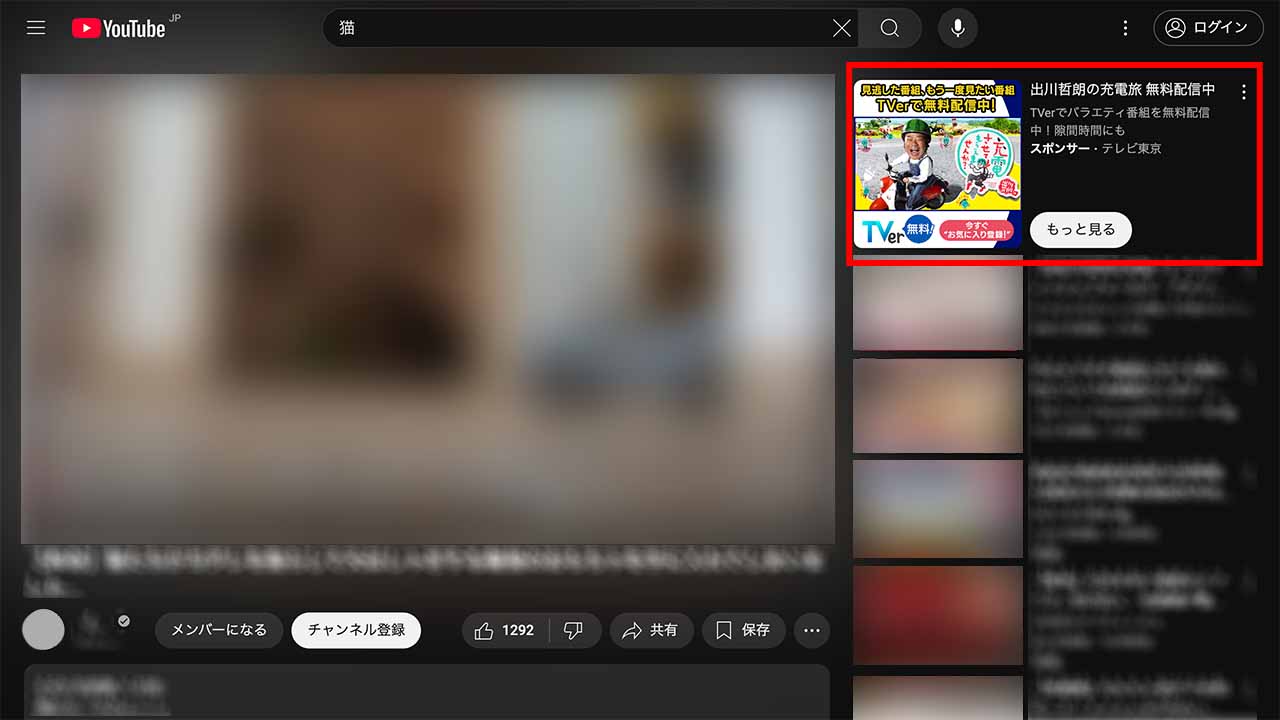Click the magnifier search button

(x=890, y=28)
